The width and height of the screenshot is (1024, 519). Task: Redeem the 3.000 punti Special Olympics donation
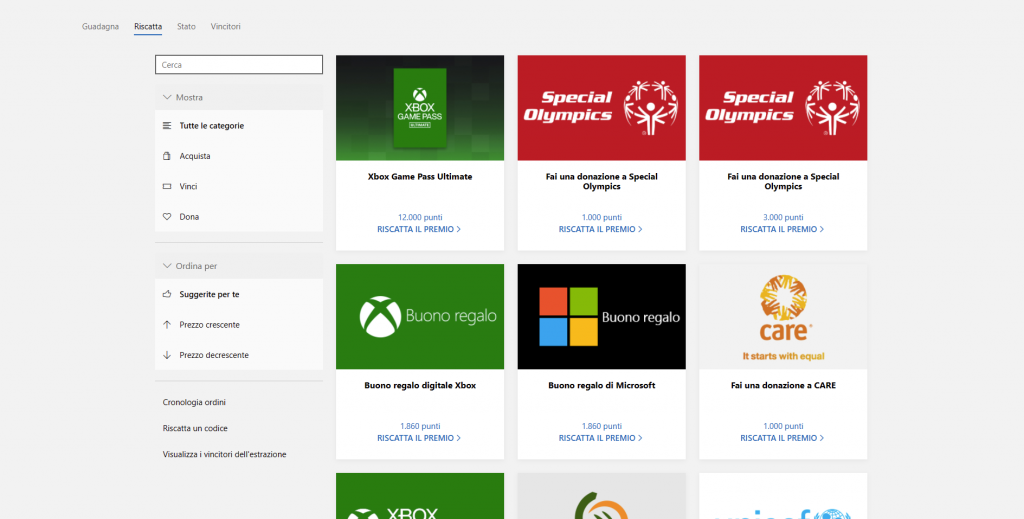click(782, 229)
